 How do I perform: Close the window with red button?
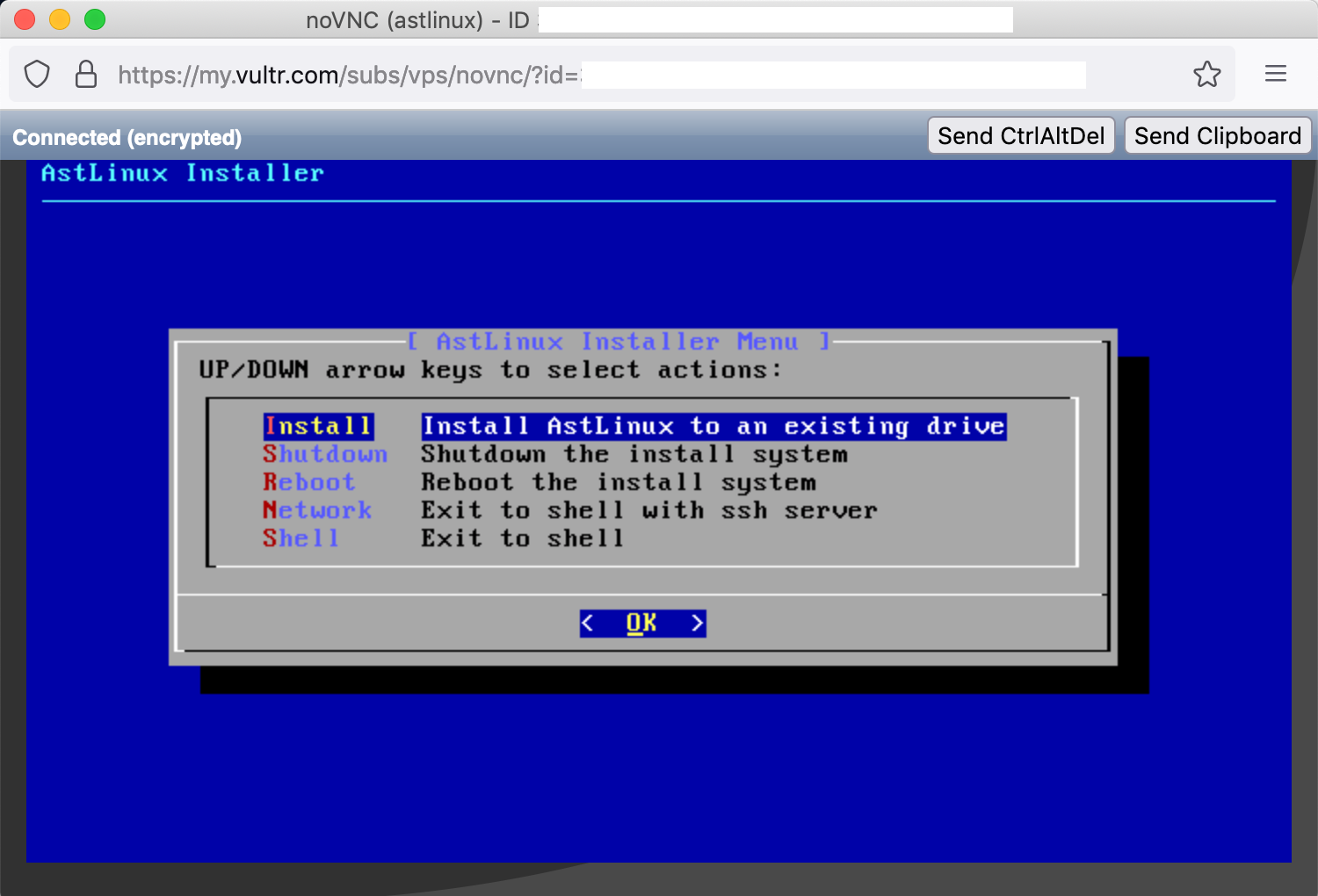click(x=25, y=19)
